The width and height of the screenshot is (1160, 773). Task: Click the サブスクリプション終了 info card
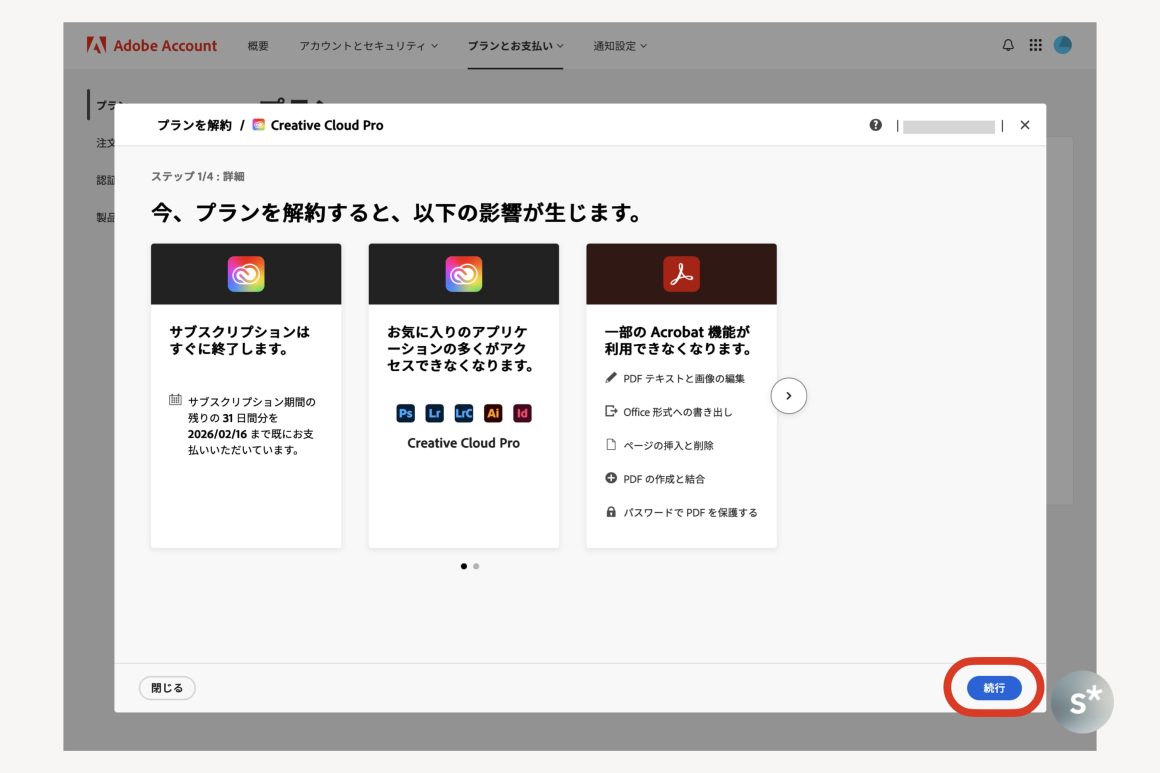tap(246, 395)
